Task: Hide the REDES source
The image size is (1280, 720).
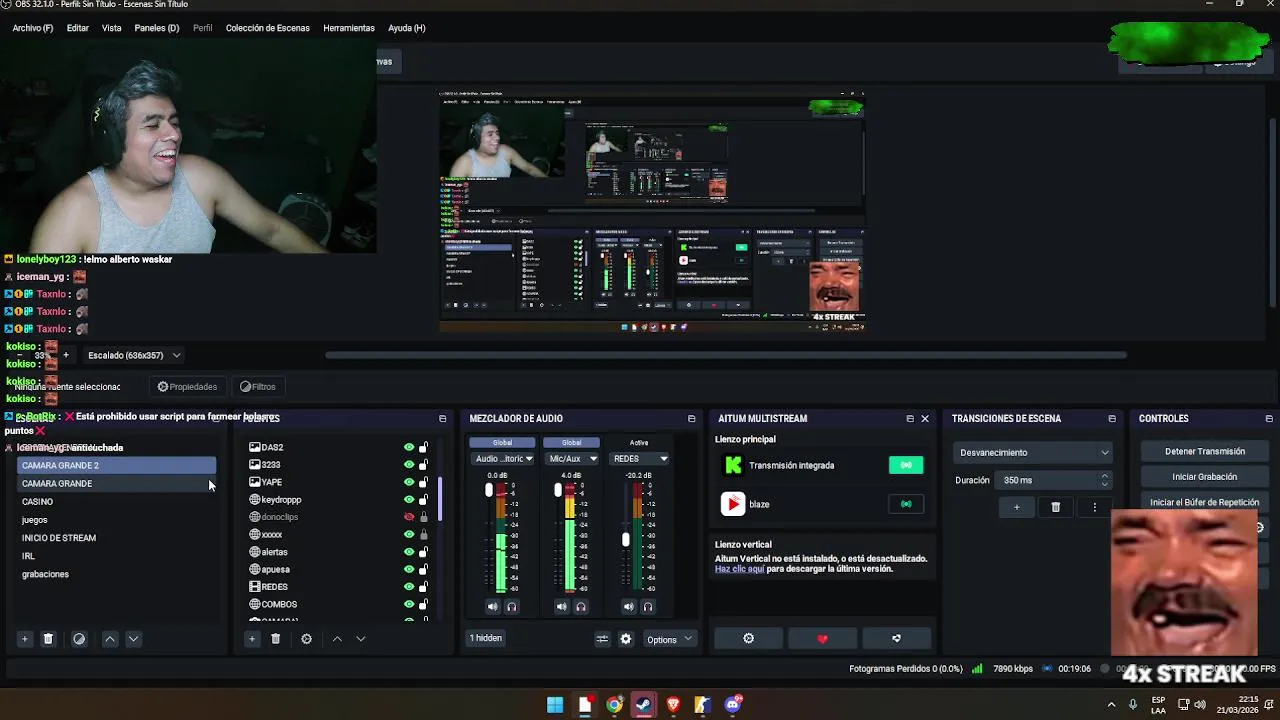Action: tap(408, 587)
